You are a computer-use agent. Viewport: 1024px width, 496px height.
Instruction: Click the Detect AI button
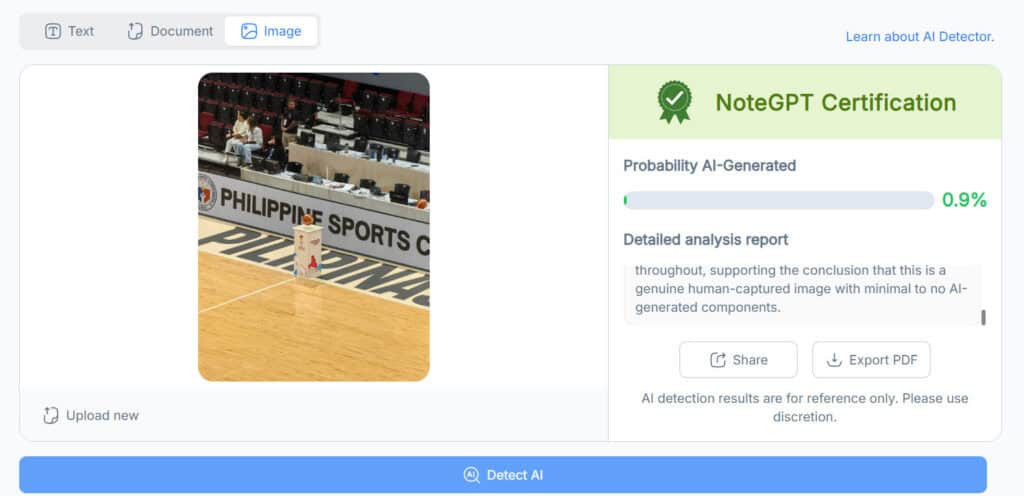point(503,474)
